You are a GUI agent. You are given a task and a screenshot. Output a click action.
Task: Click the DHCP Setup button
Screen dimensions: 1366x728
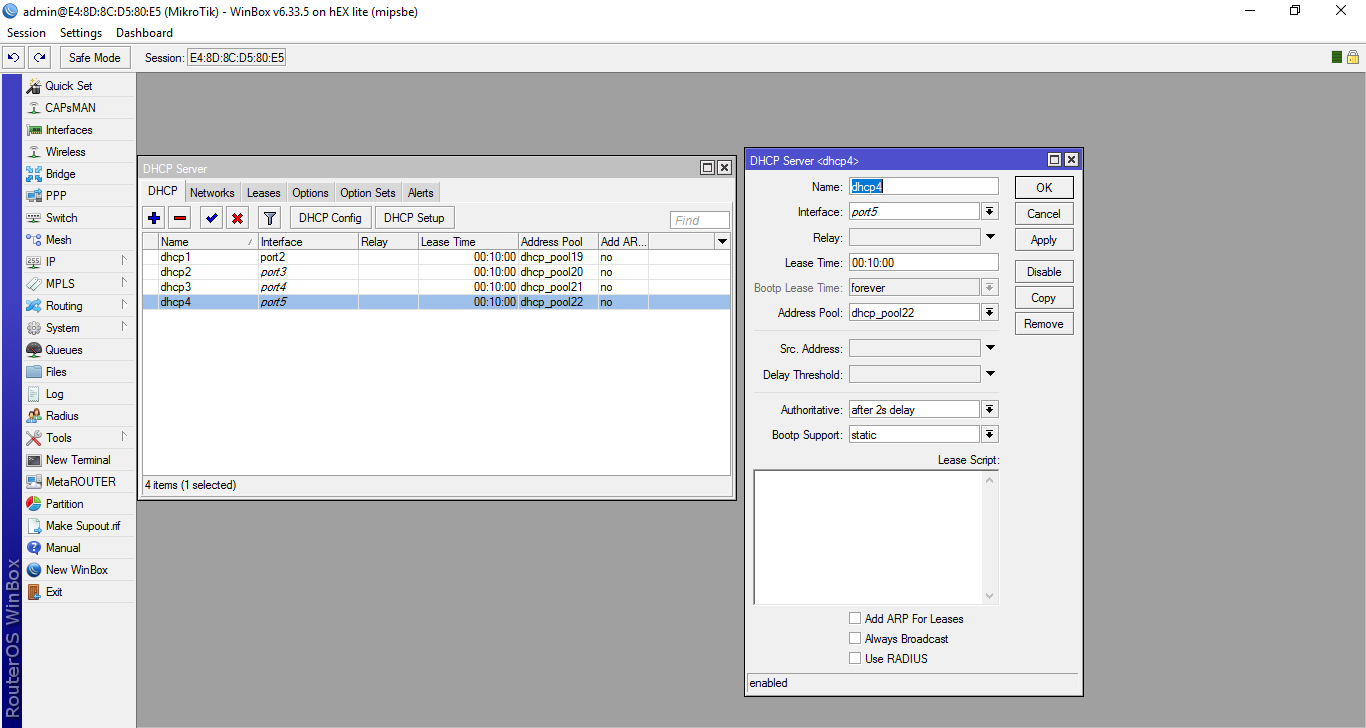(x=414, y=218)
